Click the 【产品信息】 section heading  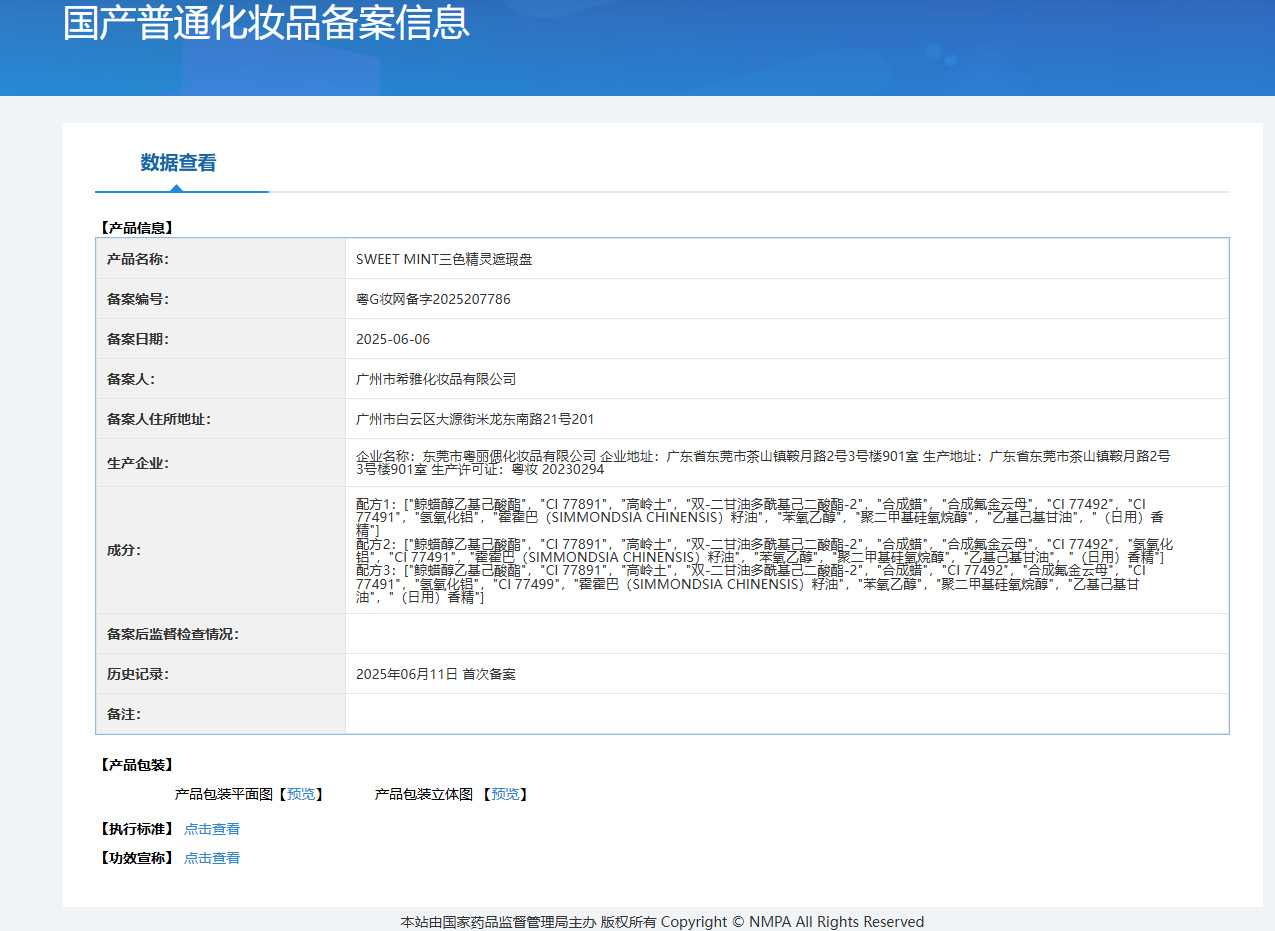tap(136, 228)
